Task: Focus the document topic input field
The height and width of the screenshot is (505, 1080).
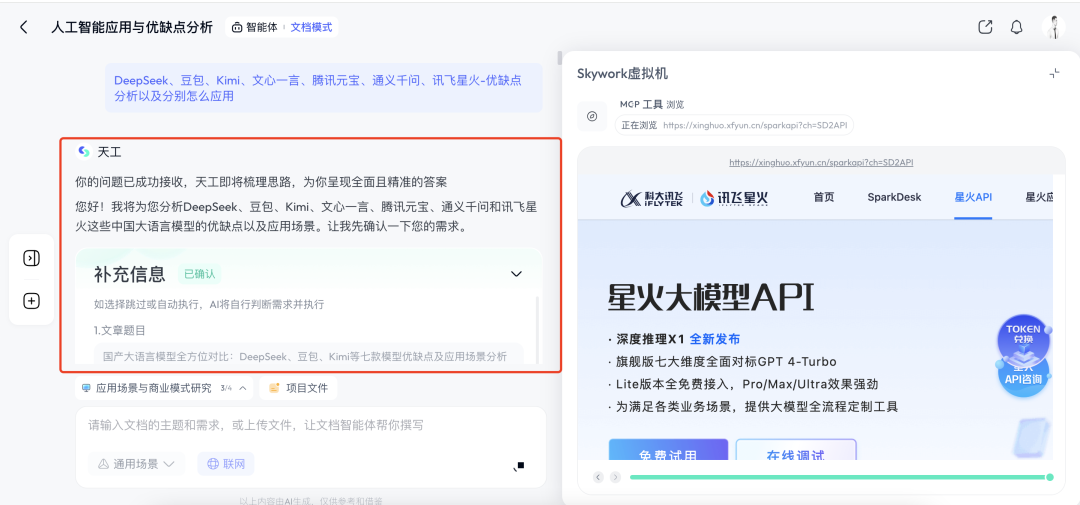Action: pos(311,425)
